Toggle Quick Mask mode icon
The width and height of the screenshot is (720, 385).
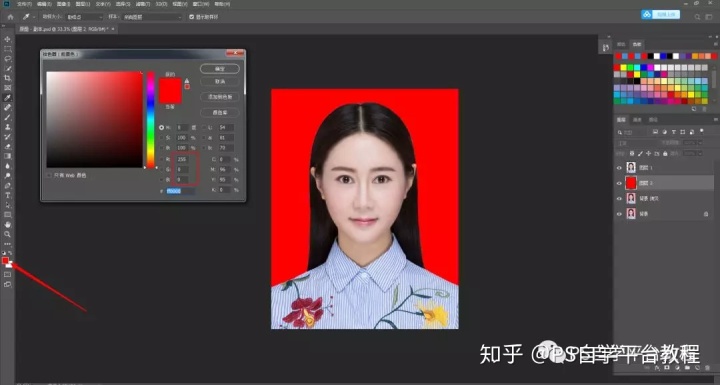(x=7, y=274)
